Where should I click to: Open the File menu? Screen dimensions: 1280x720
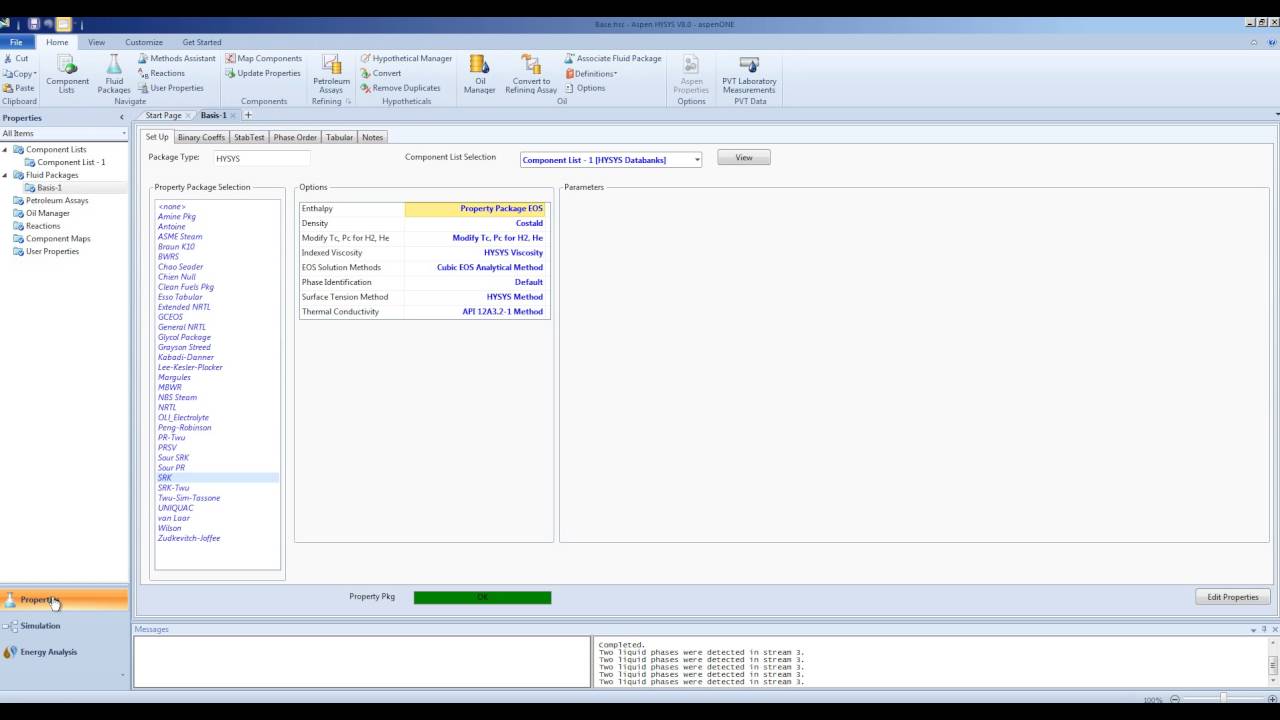point(17,42)
